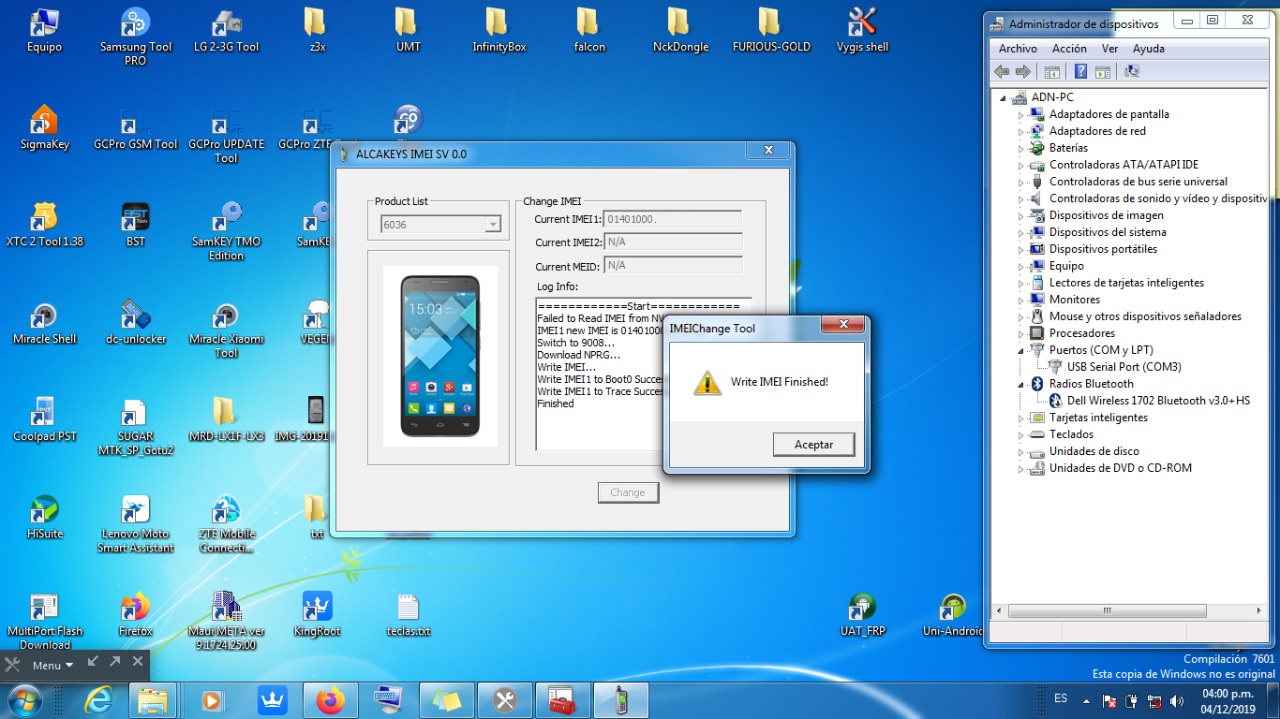
Task: Click the blue Help question mark toolbar icon
Action: (1081, 72)
